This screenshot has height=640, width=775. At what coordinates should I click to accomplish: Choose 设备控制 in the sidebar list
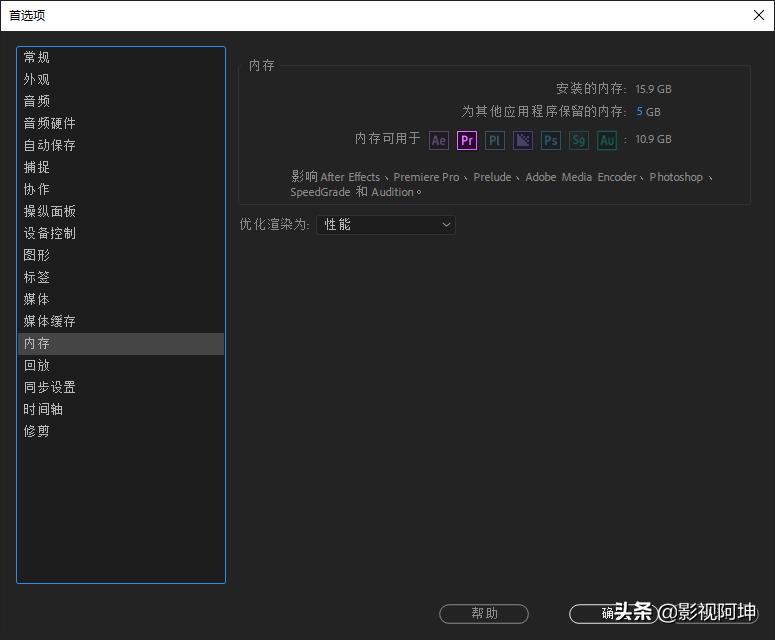coord(121,233)
